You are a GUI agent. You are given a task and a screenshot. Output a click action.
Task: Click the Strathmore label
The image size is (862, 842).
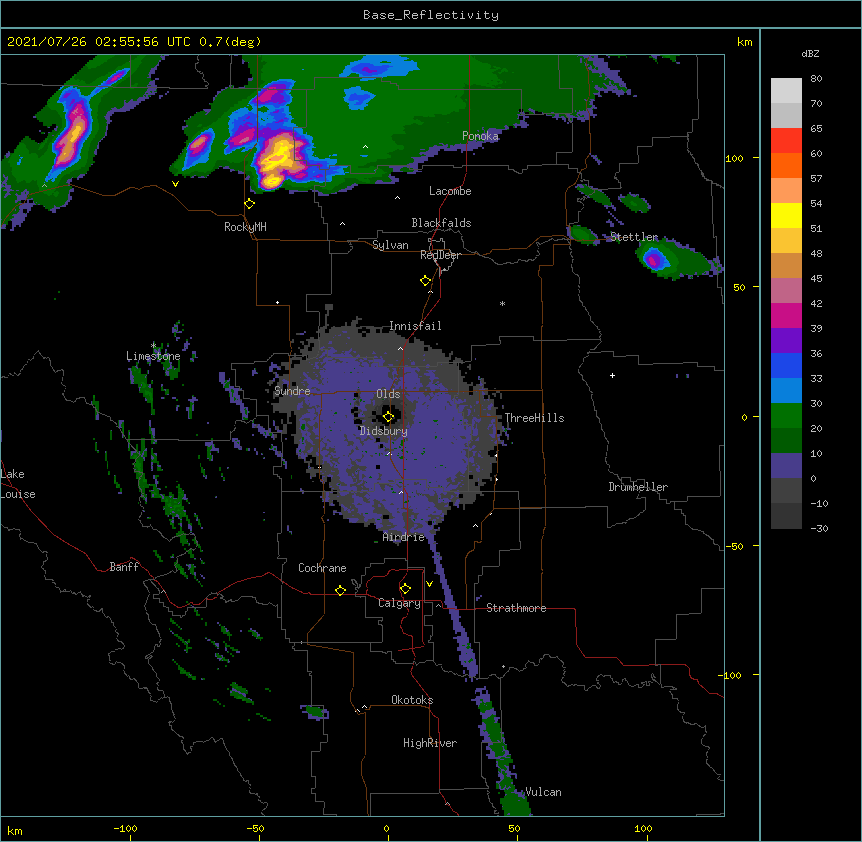[516, 608]
